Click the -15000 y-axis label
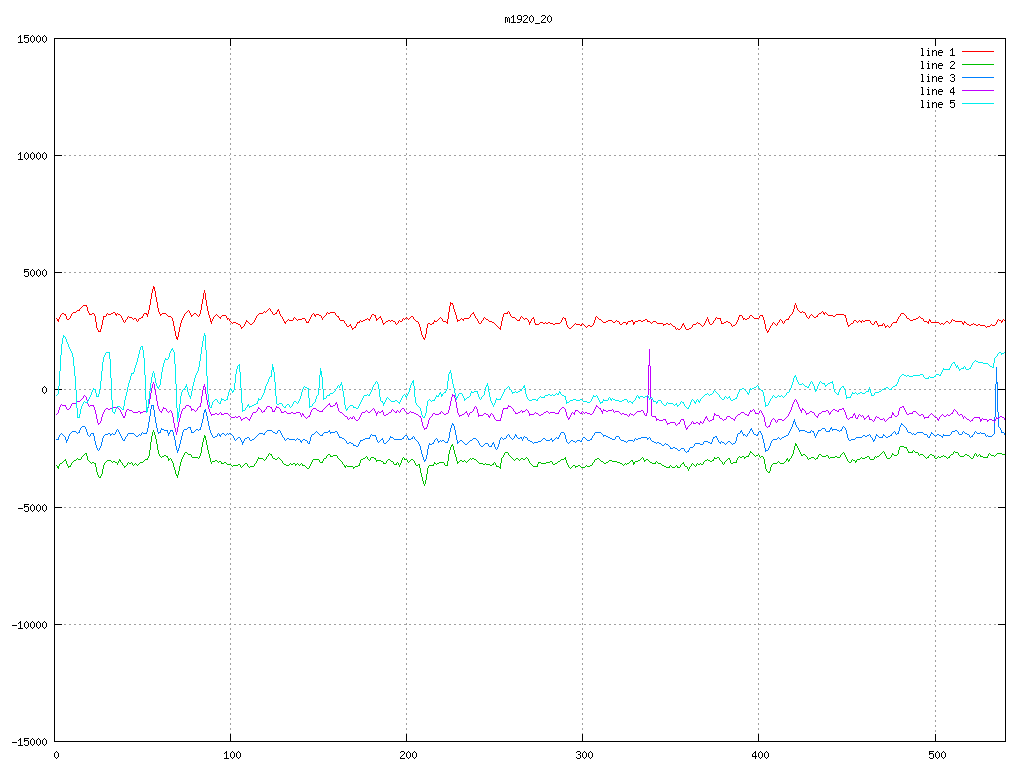Screen dimensions: 1024x768 29,742
